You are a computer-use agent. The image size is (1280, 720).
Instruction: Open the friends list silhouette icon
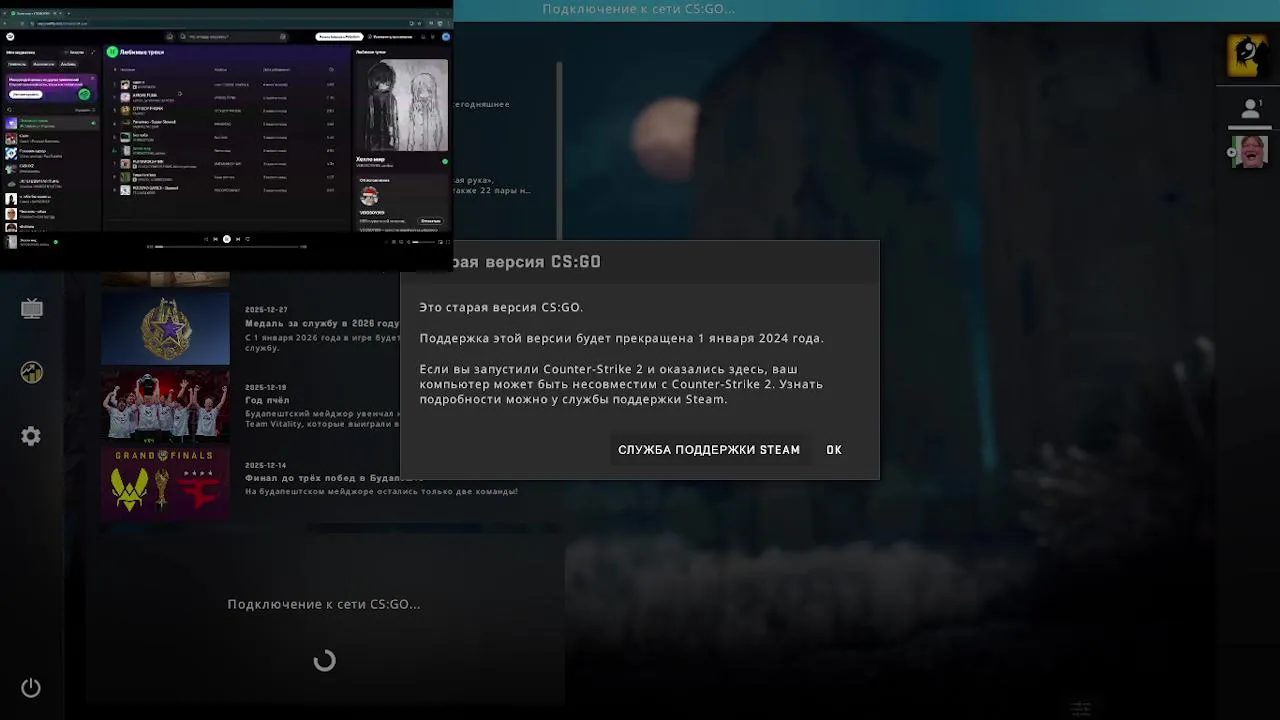pos(1249,109)
